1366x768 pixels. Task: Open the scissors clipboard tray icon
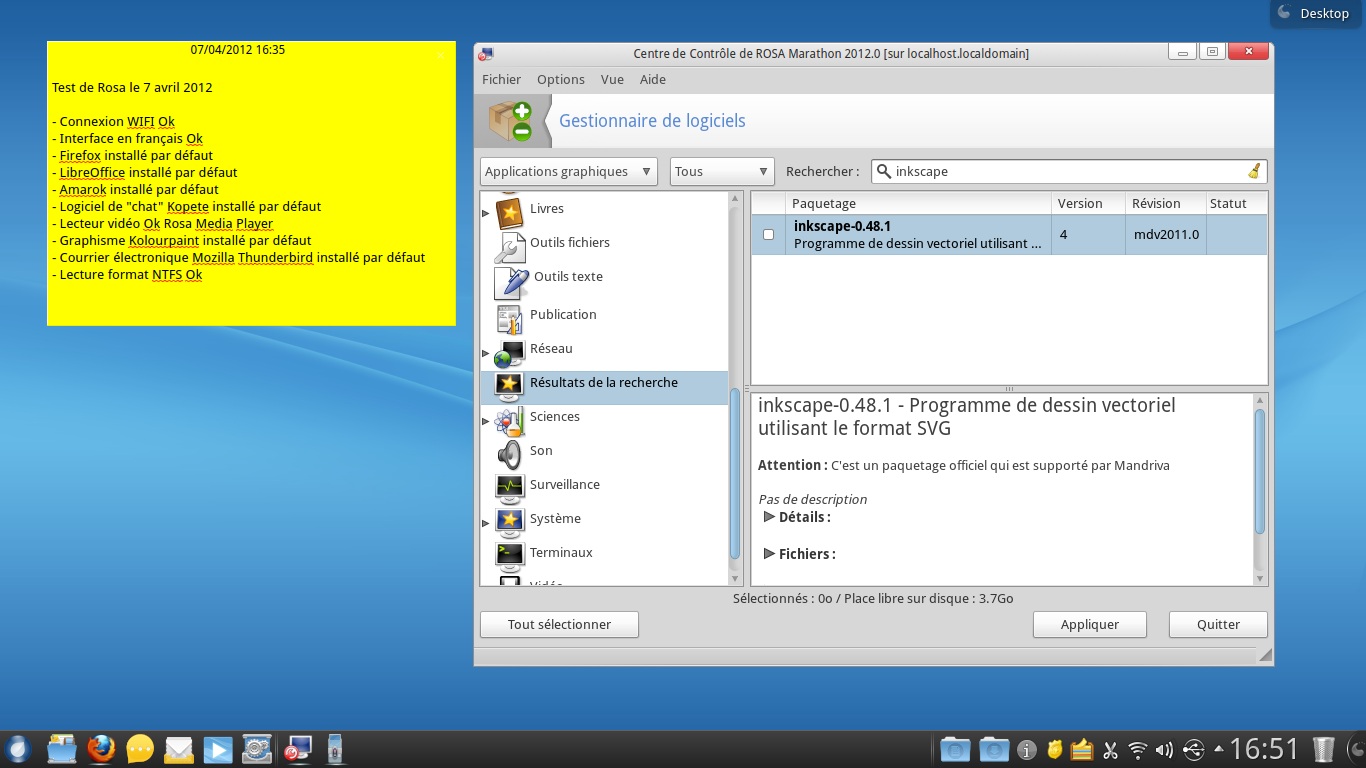(x=1110, y=749)
